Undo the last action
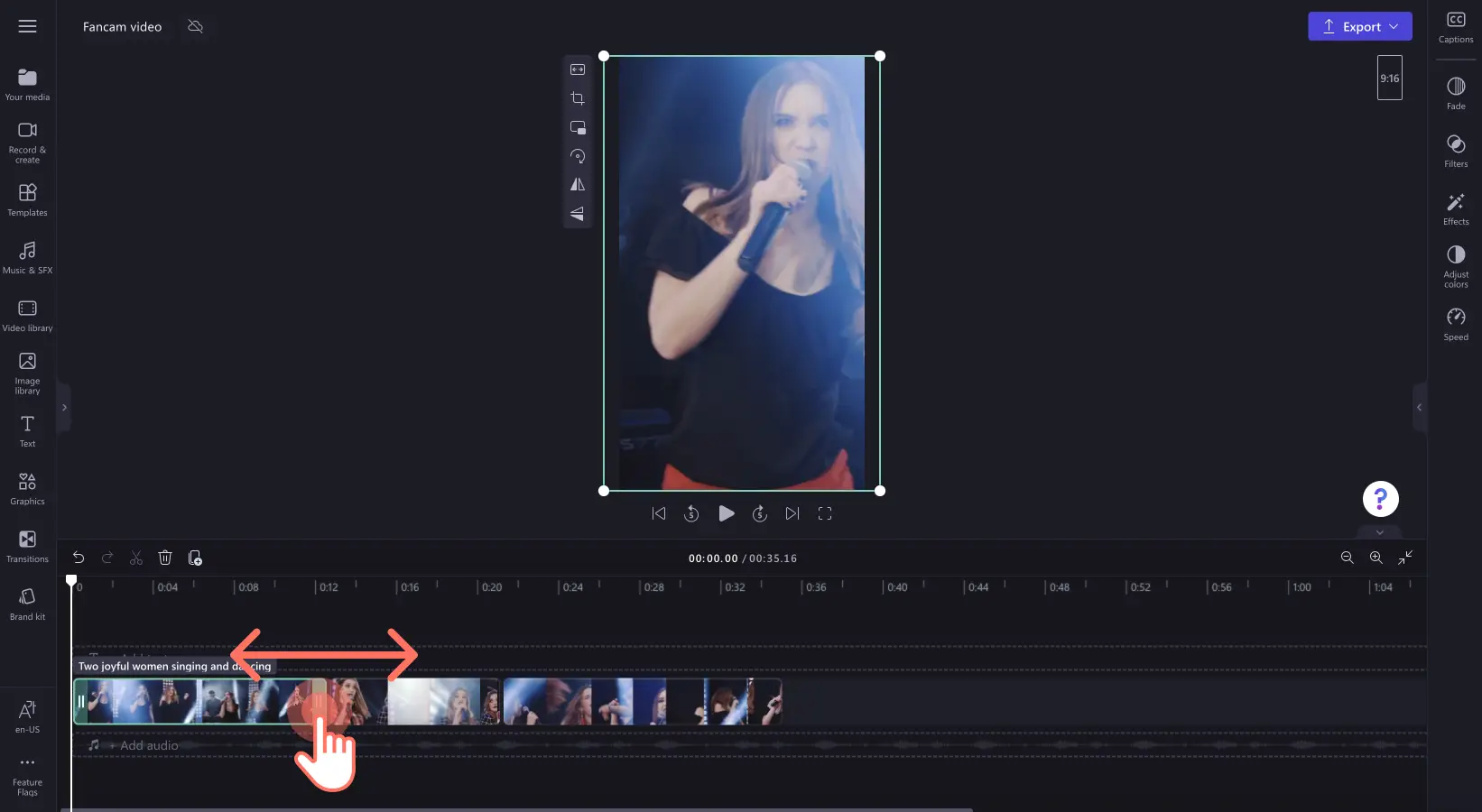 pyautogui.click(x=79, y=558)
